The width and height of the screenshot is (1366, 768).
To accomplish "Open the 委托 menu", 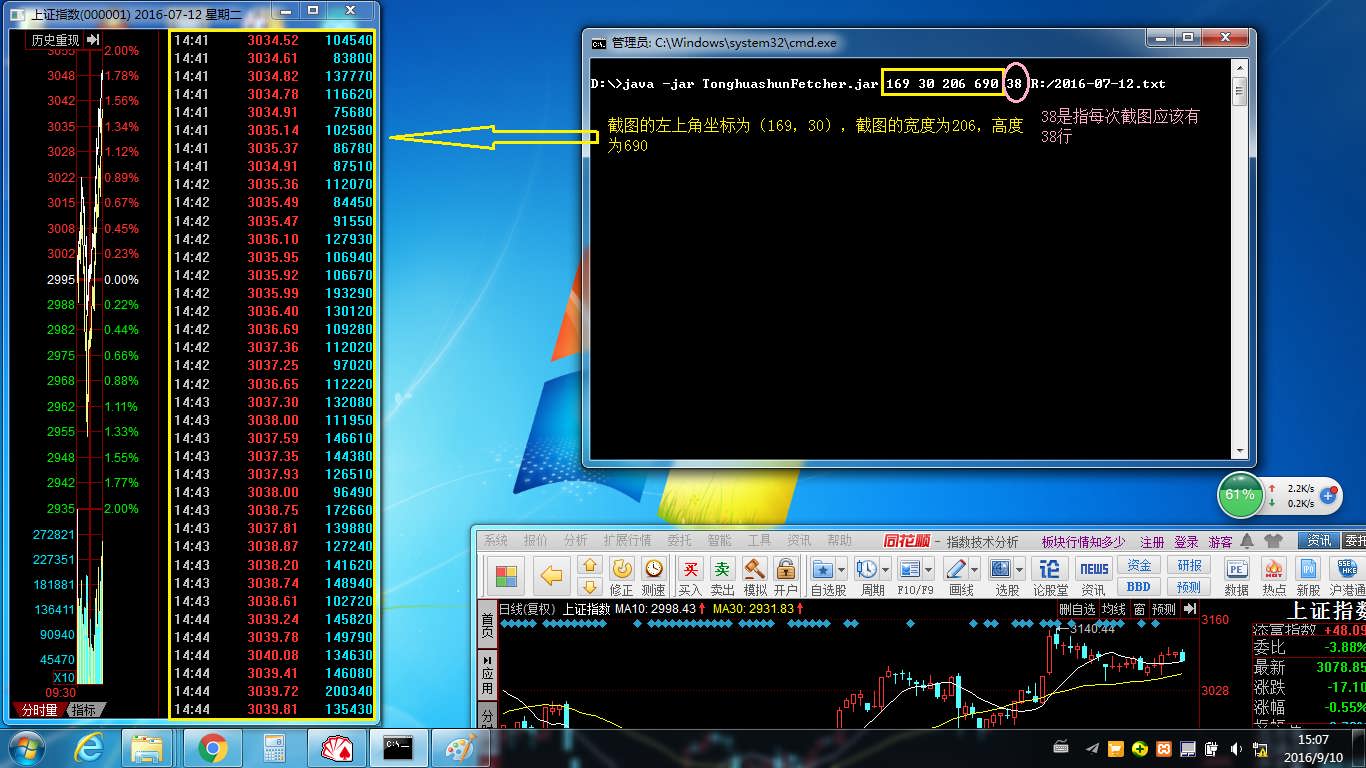I will [679, 541].
